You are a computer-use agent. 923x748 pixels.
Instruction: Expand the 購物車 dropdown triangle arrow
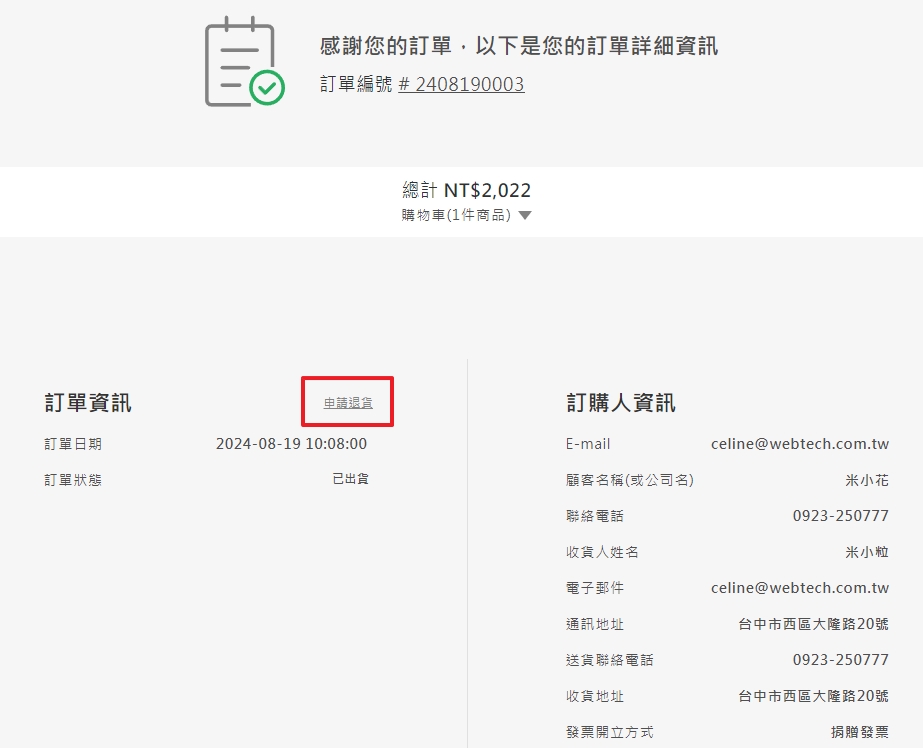525,215
